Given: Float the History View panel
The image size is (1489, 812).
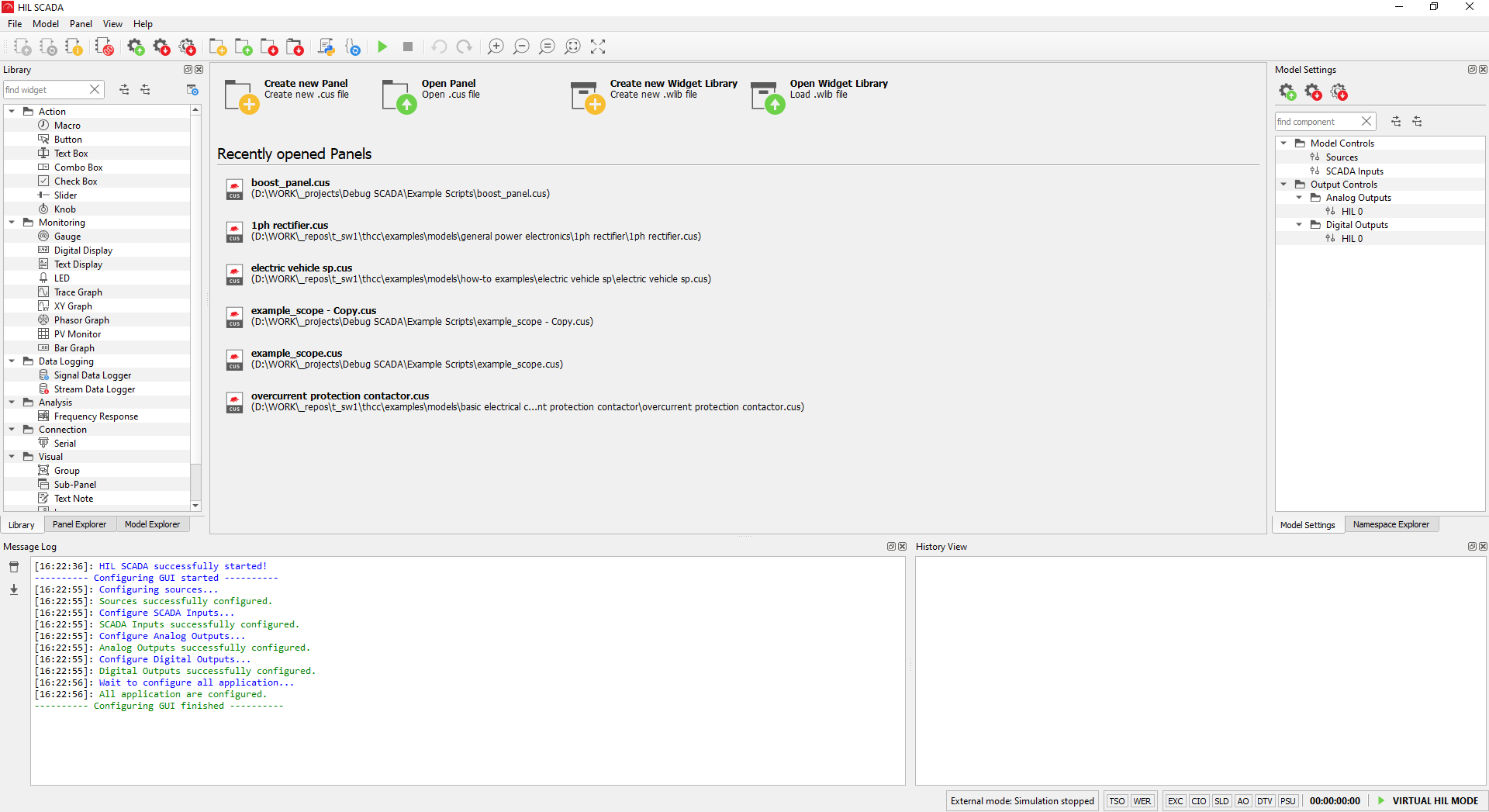Looking at the screenshot, I should click(1471, 547).
